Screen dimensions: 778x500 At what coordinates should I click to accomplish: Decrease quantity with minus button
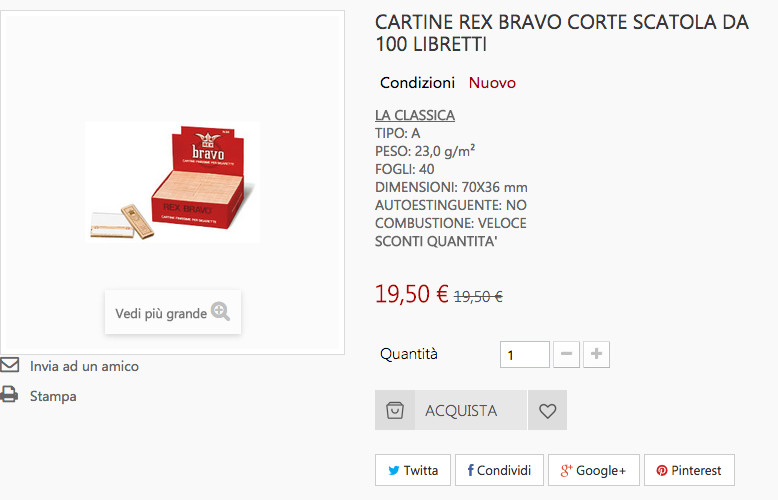click(x=566, y=354)
